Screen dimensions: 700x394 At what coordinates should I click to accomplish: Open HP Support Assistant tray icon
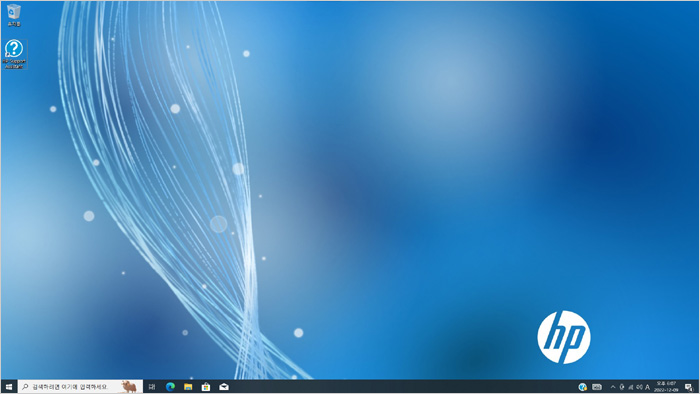pos(583,387)
